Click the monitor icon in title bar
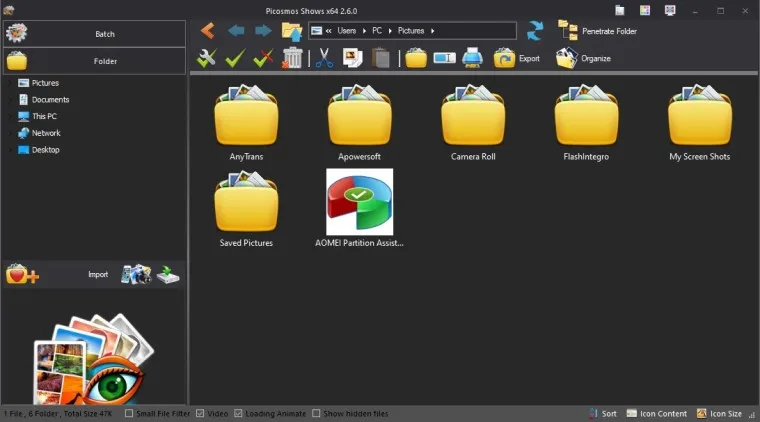 pos(670,11)
